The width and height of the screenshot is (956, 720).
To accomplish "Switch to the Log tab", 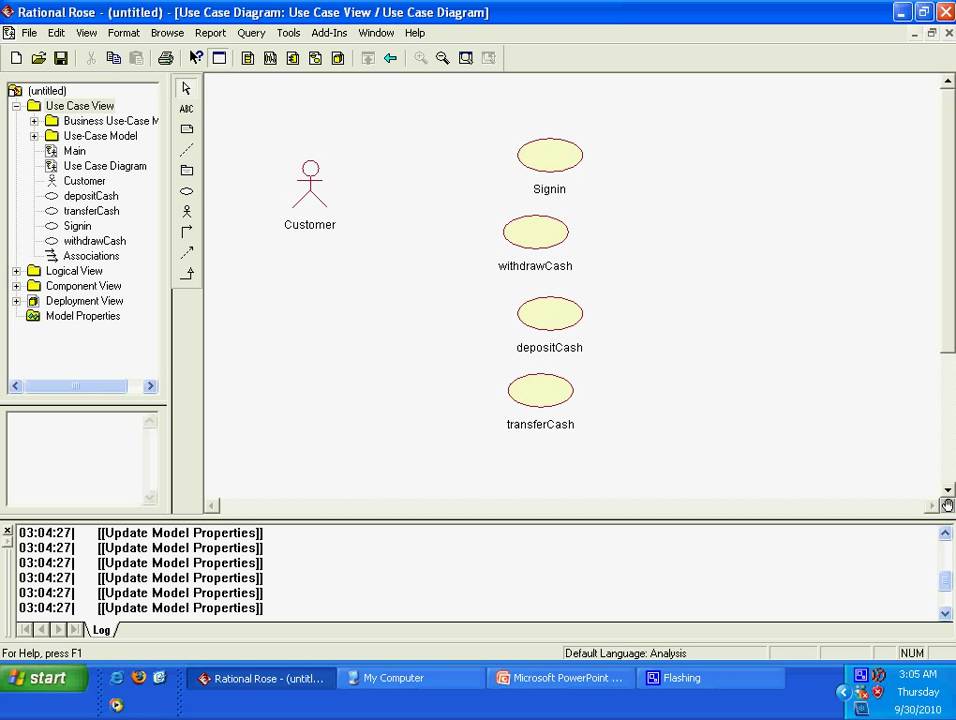I will click(102, 630).
